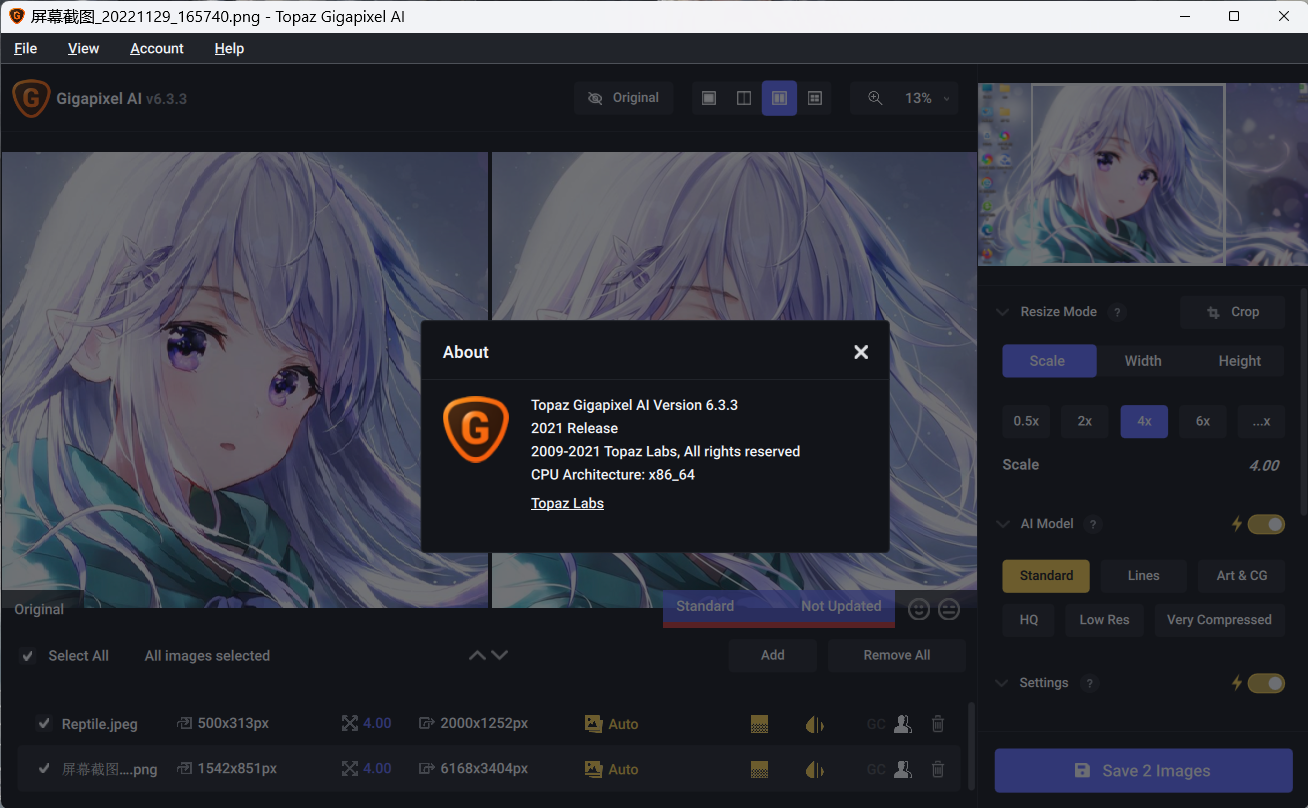Open Auto model selector for png row
This screenshot has width=1308, height=808.
click(612, 769)
